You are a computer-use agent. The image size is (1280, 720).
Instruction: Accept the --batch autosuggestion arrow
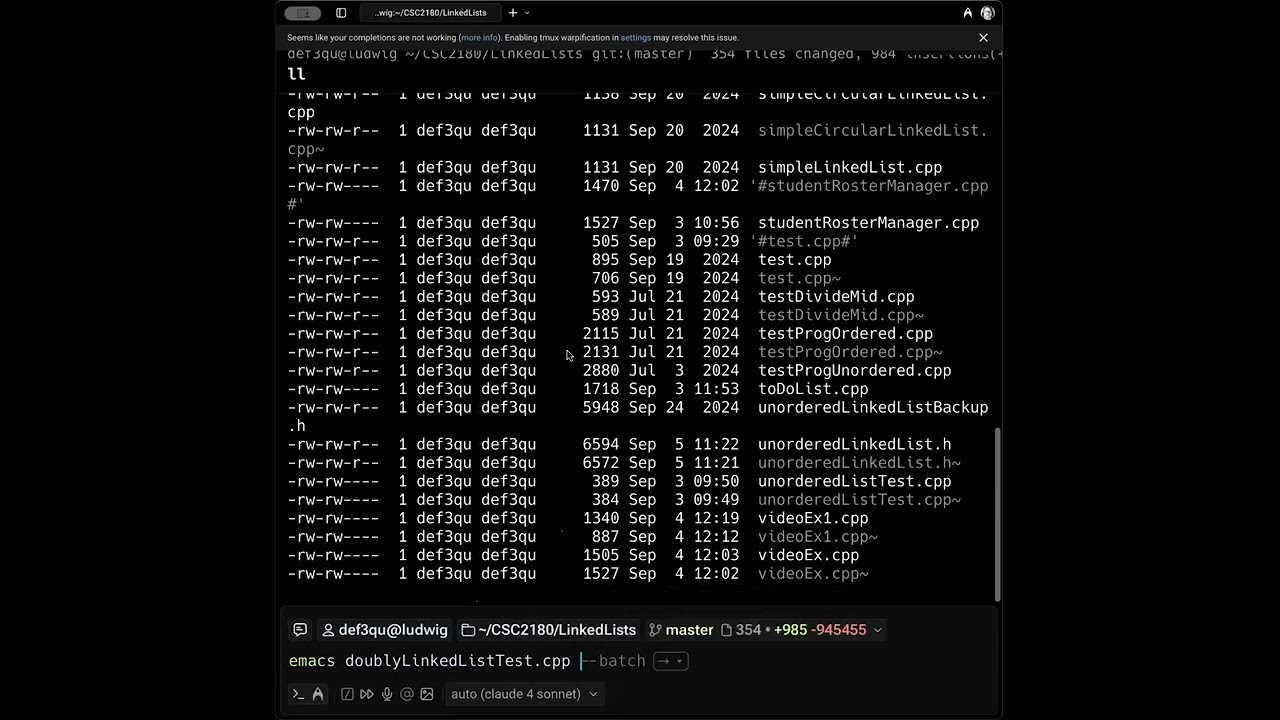pyautogui.click(x=670, y=661)
